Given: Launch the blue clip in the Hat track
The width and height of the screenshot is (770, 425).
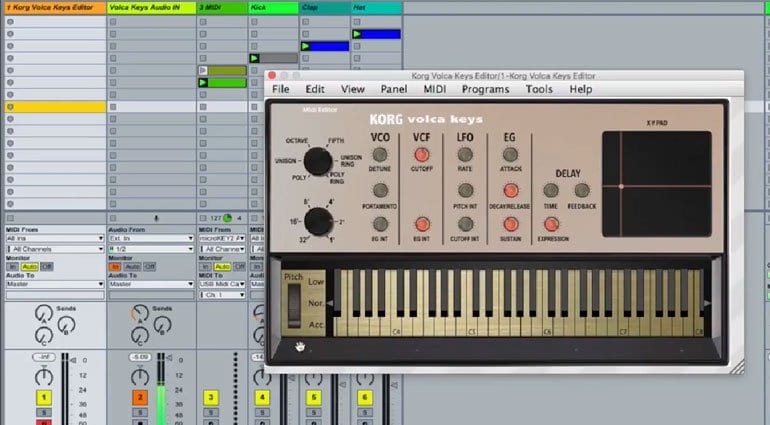Looking at the screenshot, I should [x=357, y=34].
